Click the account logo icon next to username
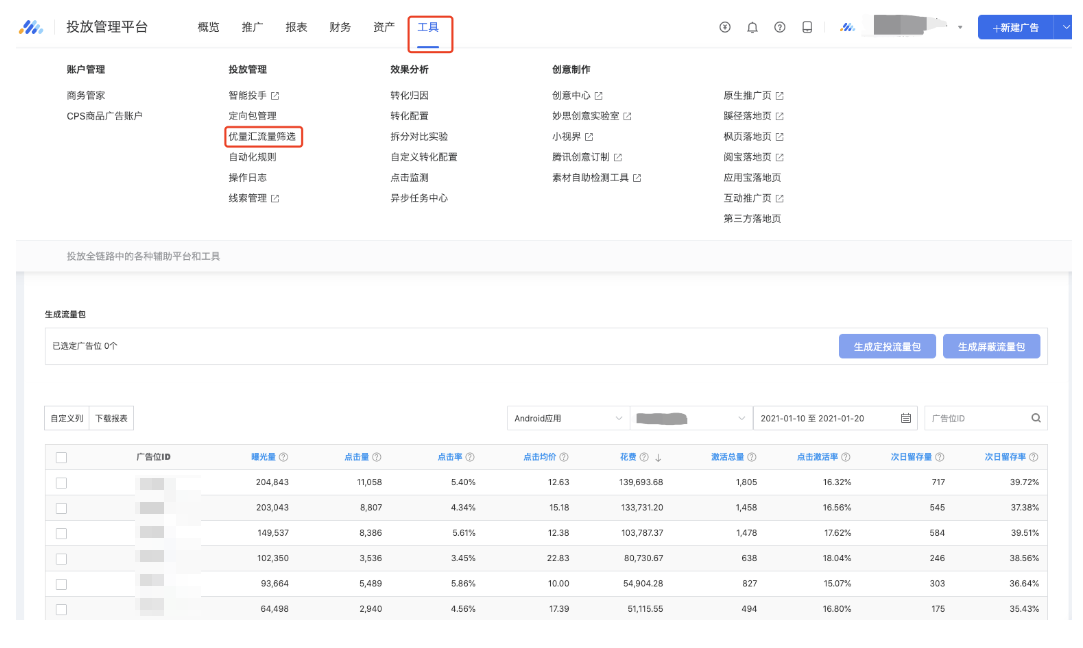This screenshot has width=1083, height=648. pyautogui.click(x=848, y=27)
